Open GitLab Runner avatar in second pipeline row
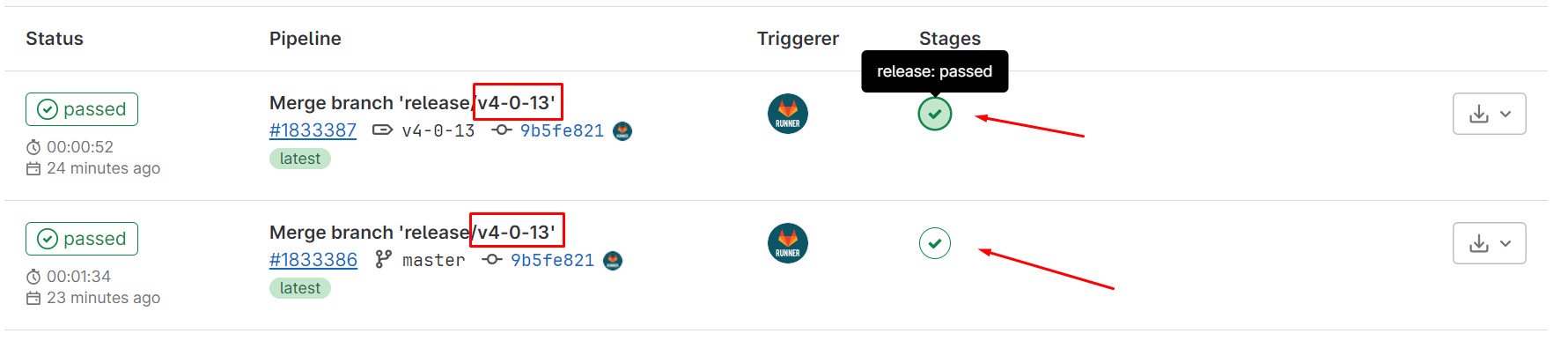This screenshot has width=1568, height=341. click(x=788, y=243)
